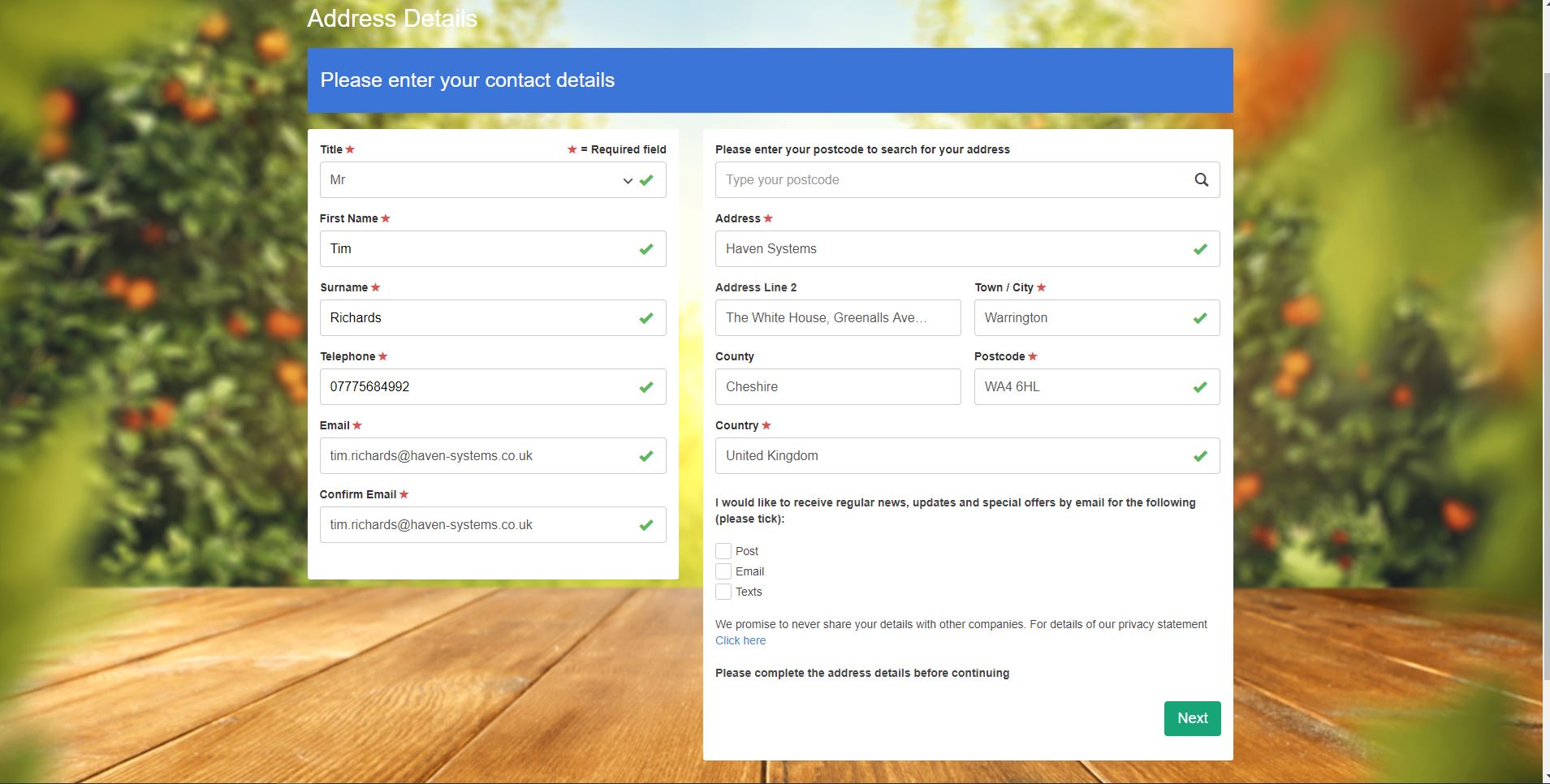
Task: Click the green checkmark in Confirm Email field
Action: click(x=646, y=525)
